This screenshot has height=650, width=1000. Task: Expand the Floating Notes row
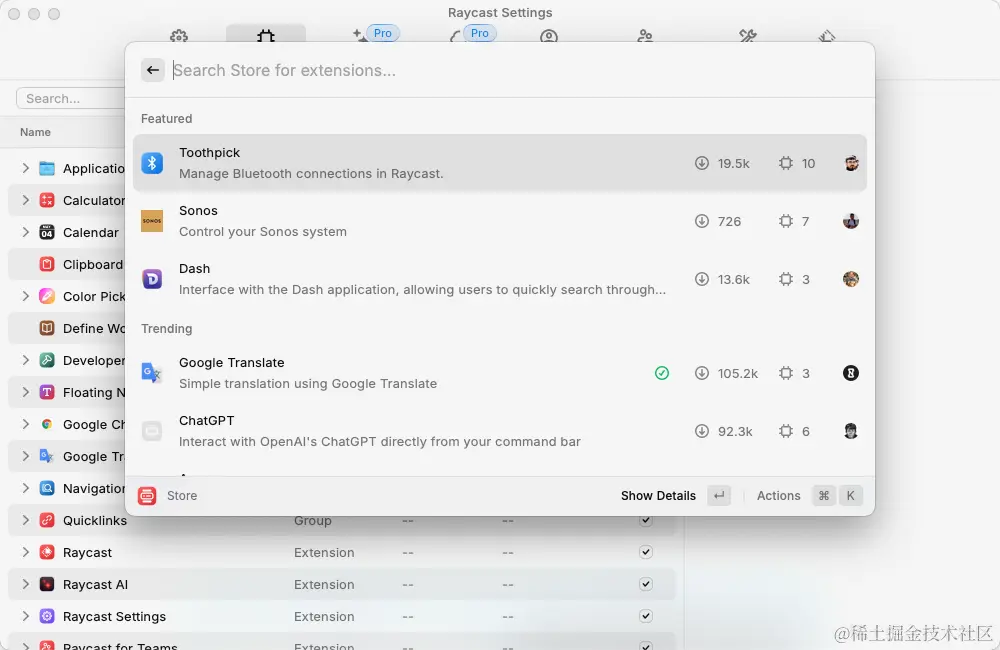pos(26,392)
